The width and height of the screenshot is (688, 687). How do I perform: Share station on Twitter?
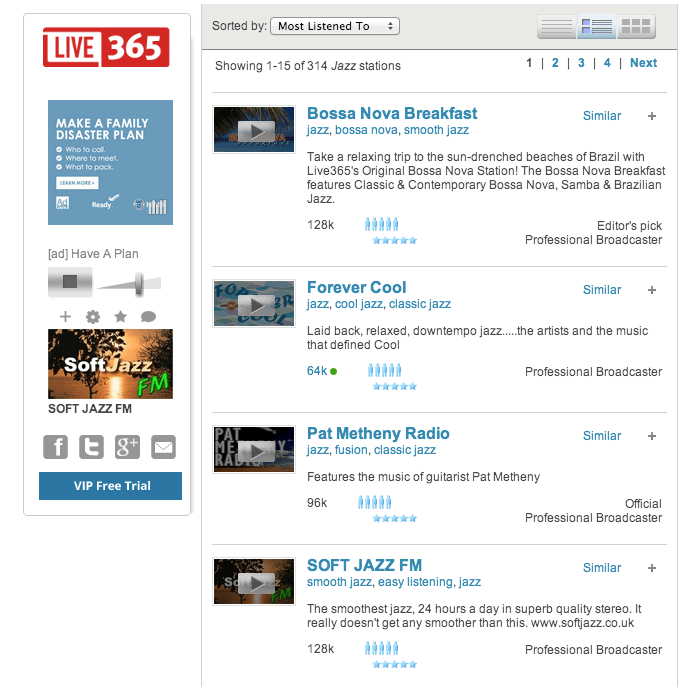coord(91,447)
